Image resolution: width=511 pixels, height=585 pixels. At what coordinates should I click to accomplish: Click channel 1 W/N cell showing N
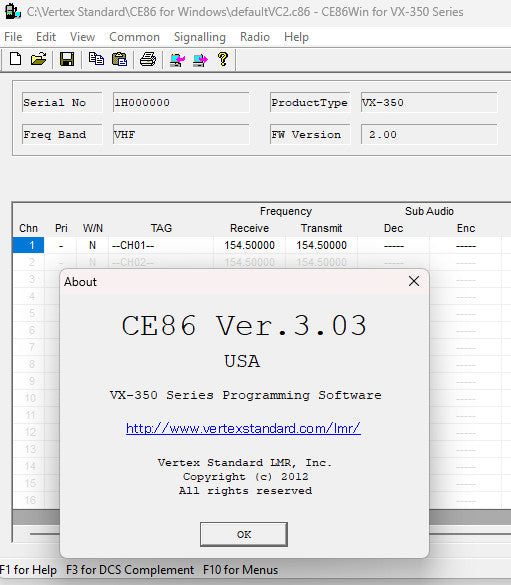[92, 245]
